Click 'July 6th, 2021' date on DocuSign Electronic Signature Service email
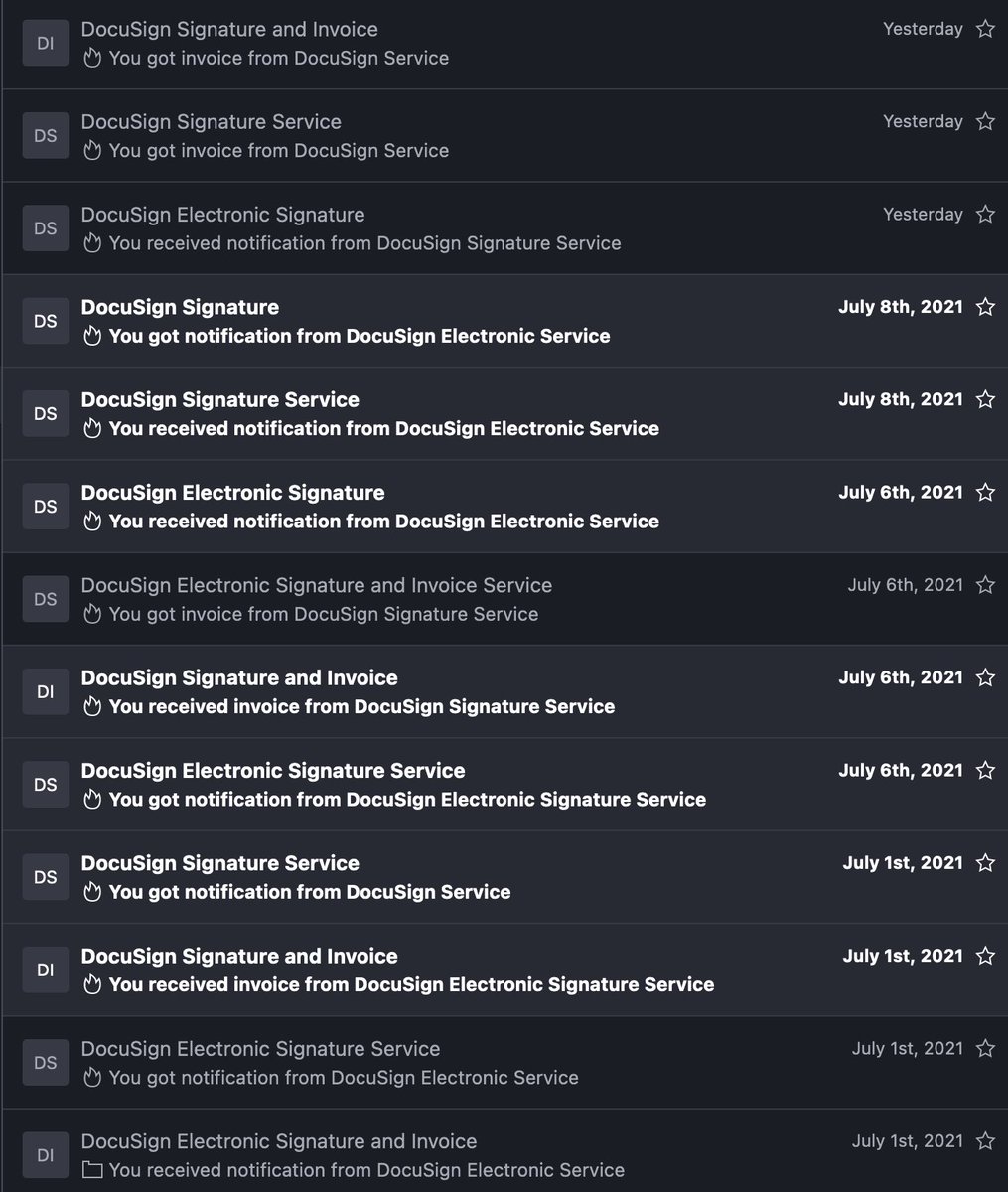 coord(901,770)
